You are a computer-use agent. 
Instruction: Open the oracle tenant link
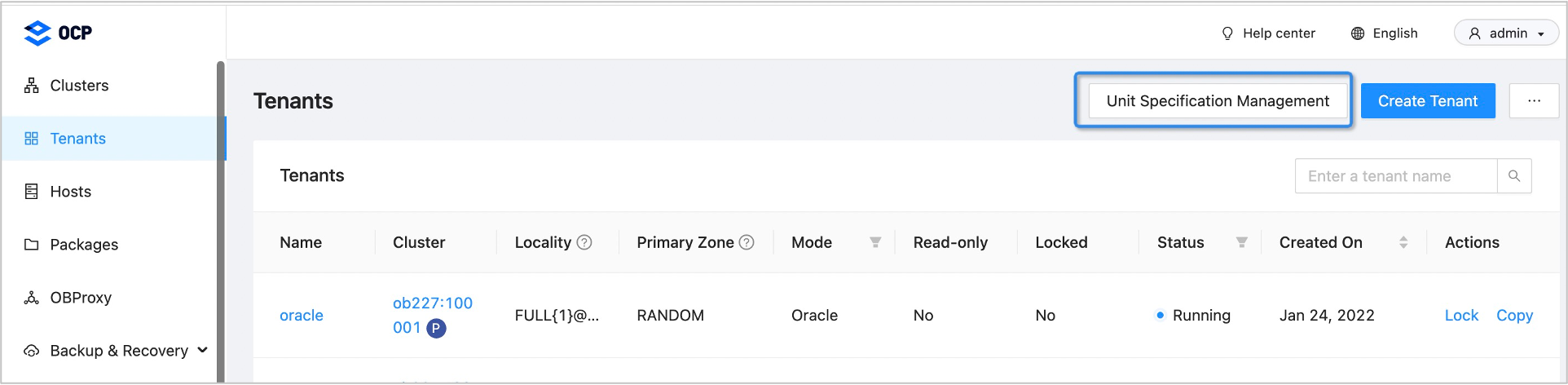[302, 316]
